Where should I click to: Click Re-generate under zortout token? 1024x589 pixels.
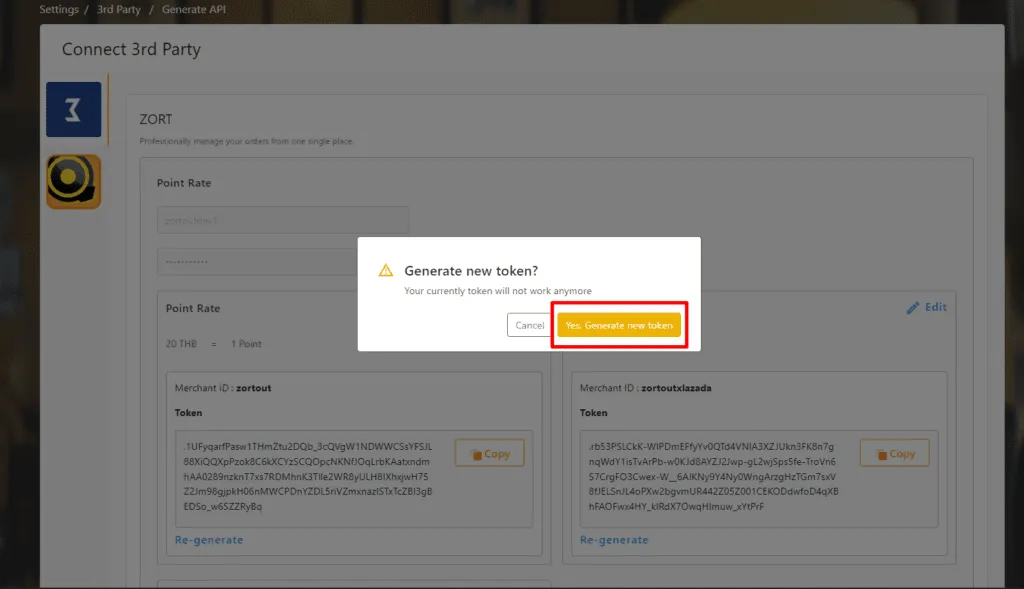pyautogui.click(x=209, y=540)
